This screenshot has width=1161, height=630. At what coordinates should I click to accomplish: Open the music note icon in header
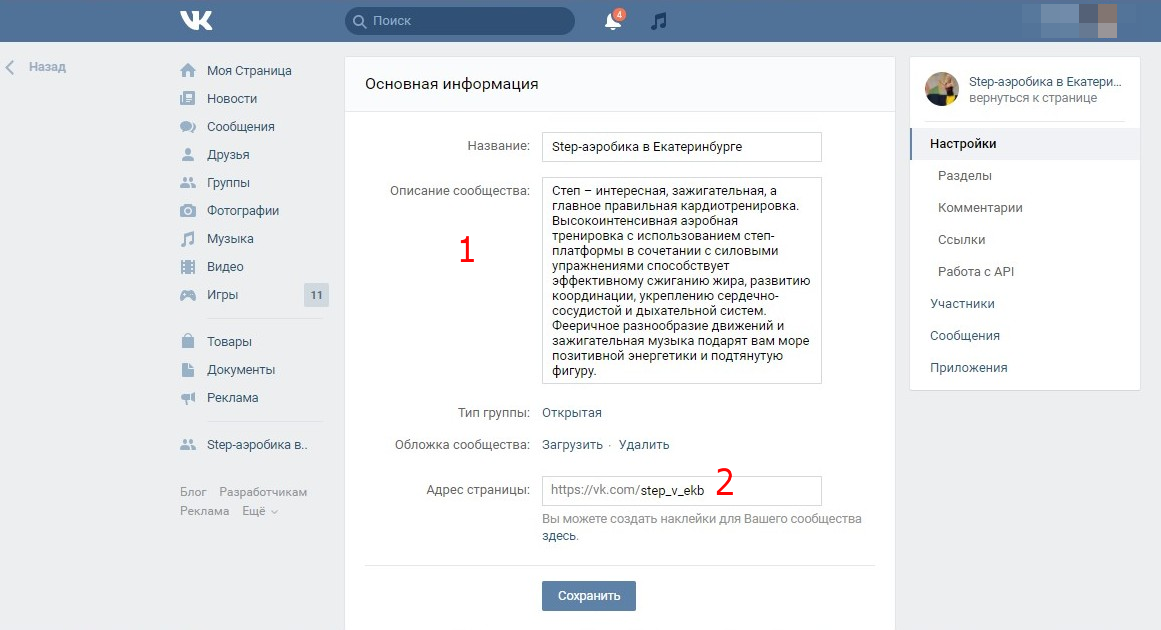tap(658, 21)
